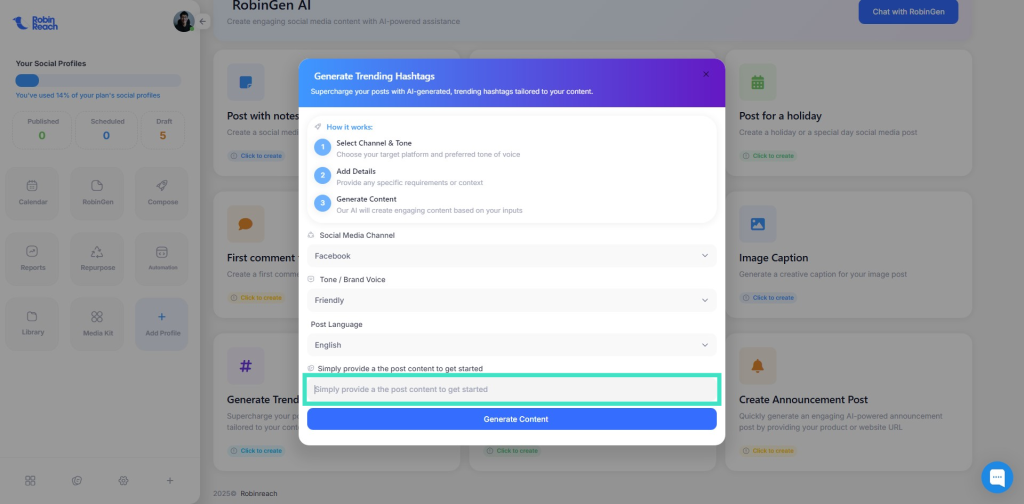Click the social profiles usage progress bar
The height and width of the screenshot is (504, 1024).
[99, 80]
